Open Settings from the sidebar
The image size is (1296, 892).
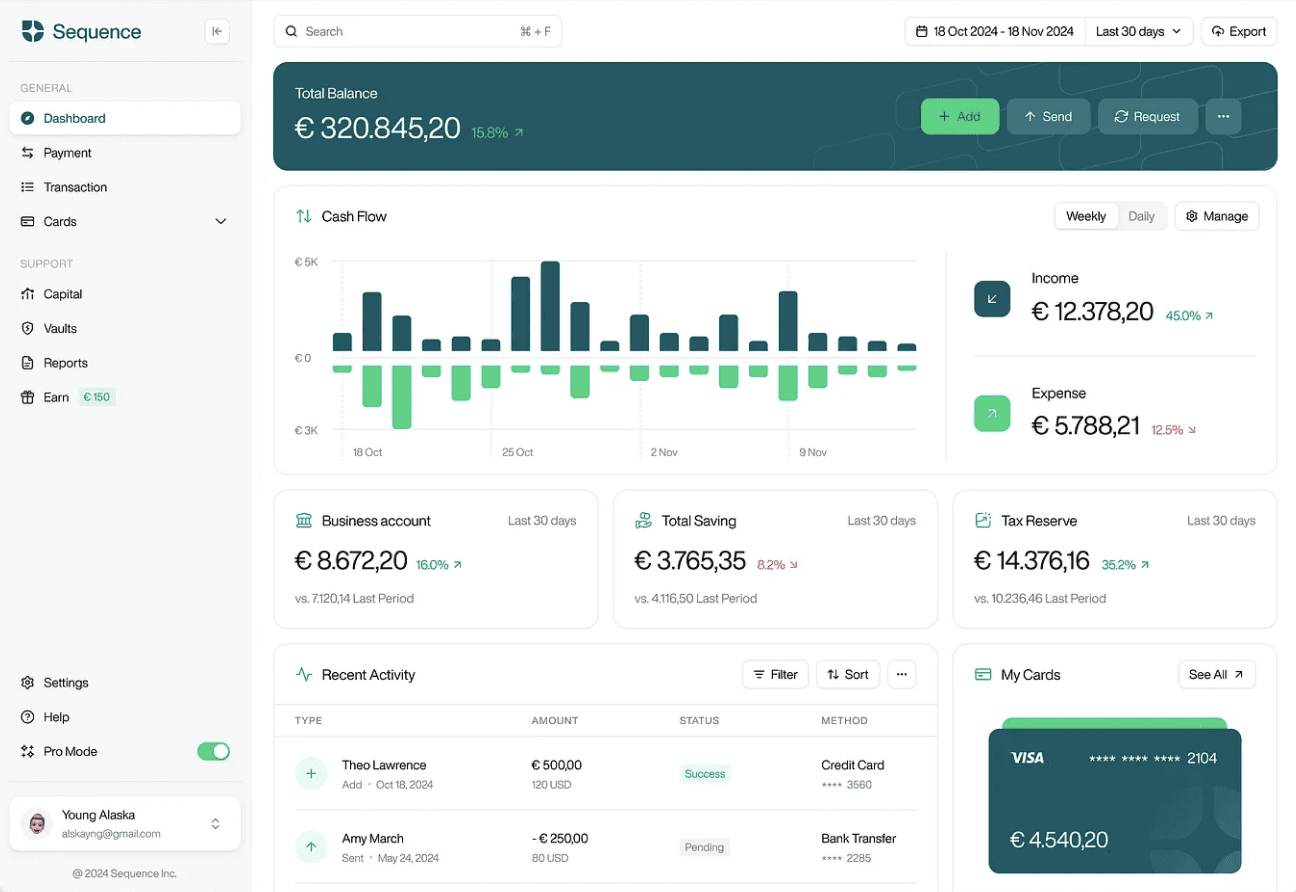point(28,682)
